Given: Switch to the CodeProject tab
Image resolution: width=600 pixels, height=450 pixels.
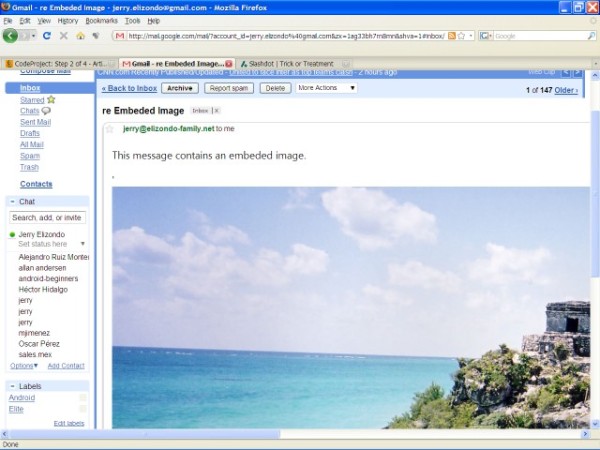Looking at the screenshot, I should pyautogui.click(x=60, y=64).
